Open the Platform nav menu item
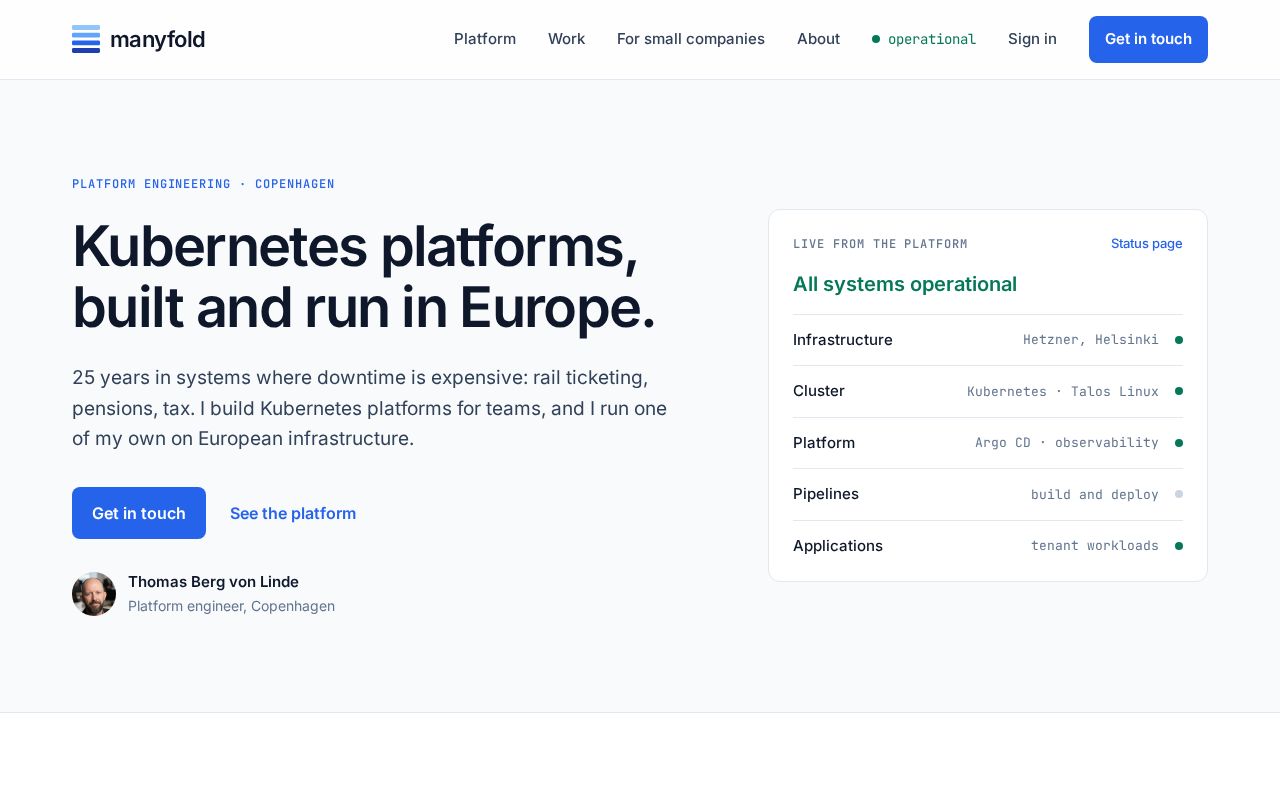 click(x=485, y=39)
